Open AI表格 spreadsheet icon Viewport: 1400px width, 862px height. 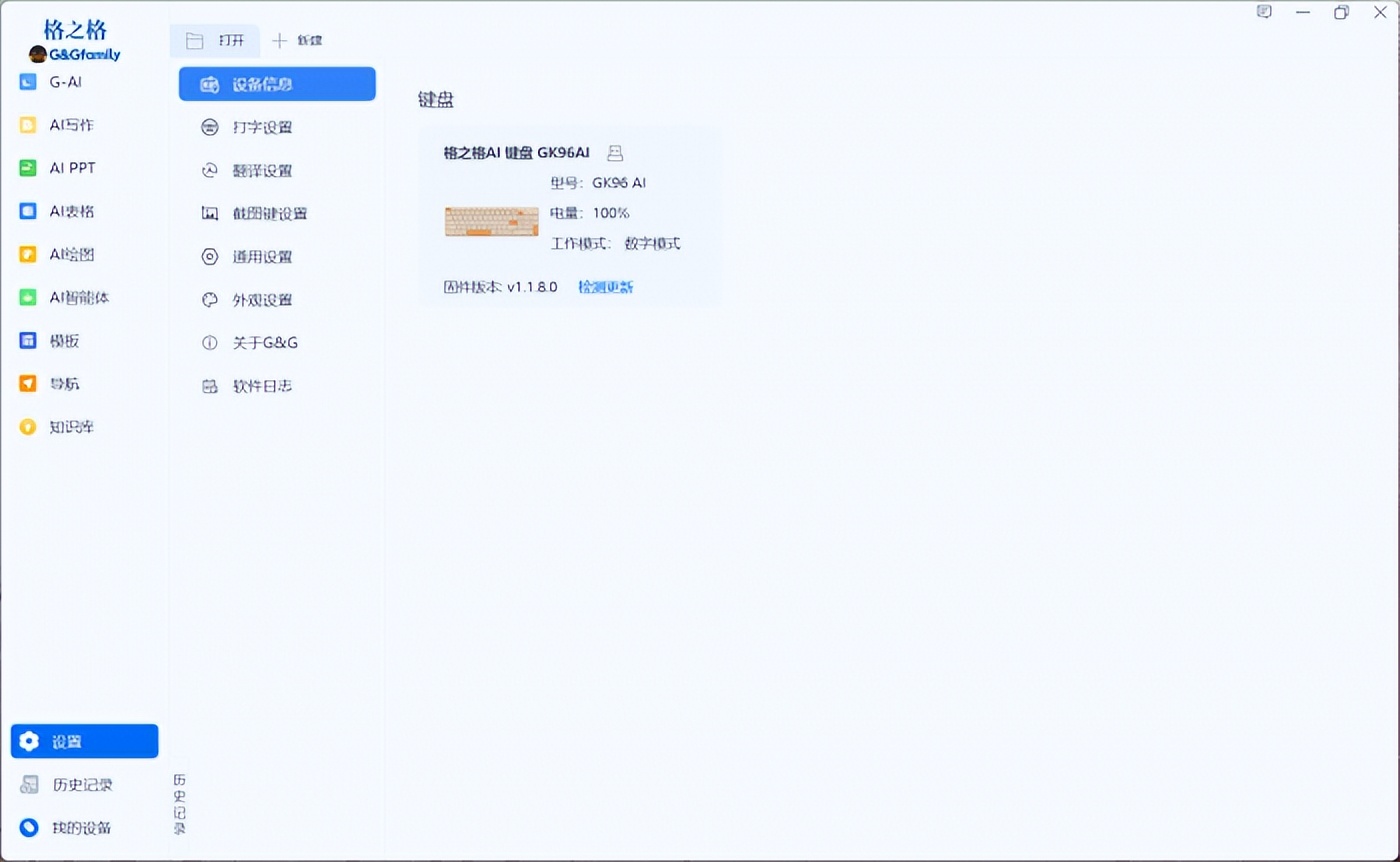(x=28, y=211)
